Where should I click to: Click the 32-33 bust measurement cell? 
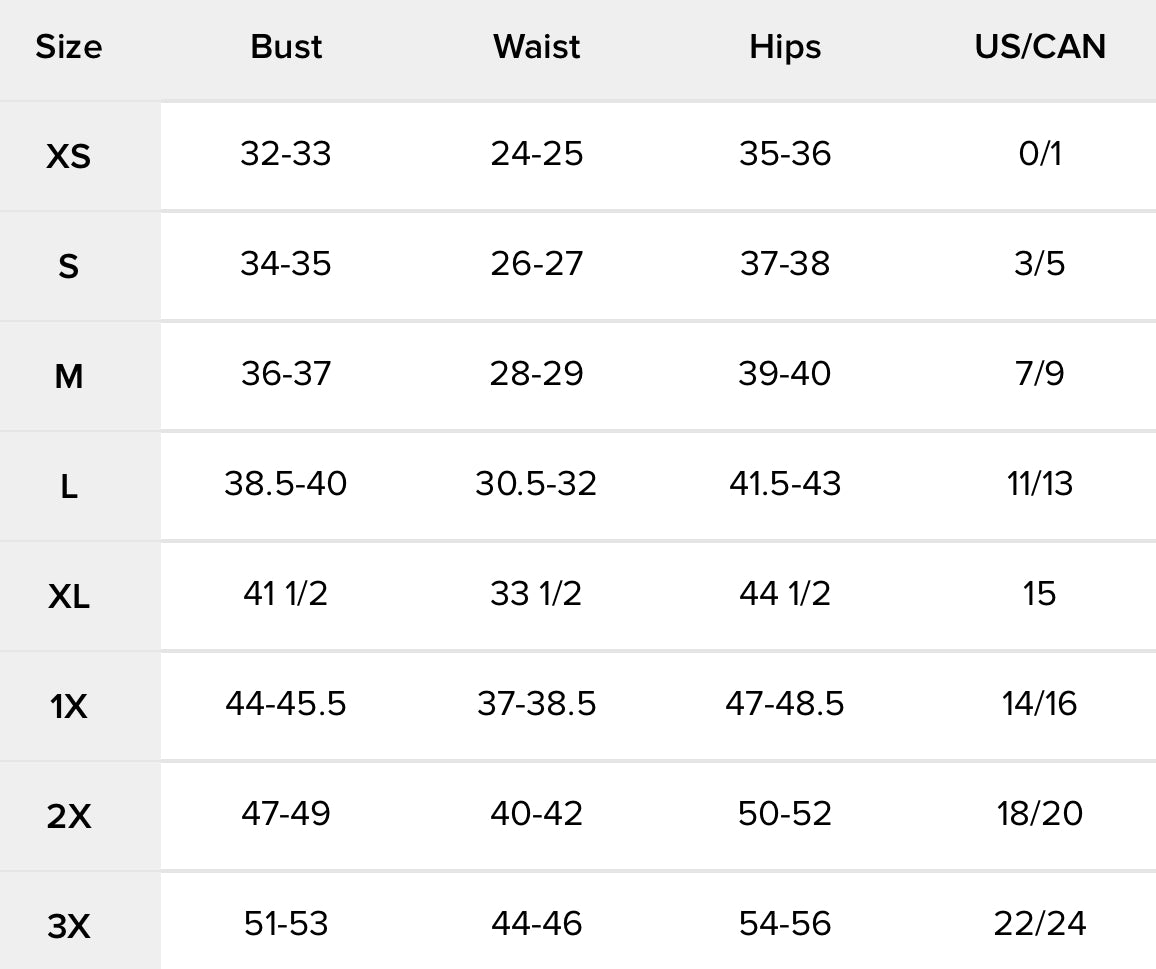coord(286,154)
